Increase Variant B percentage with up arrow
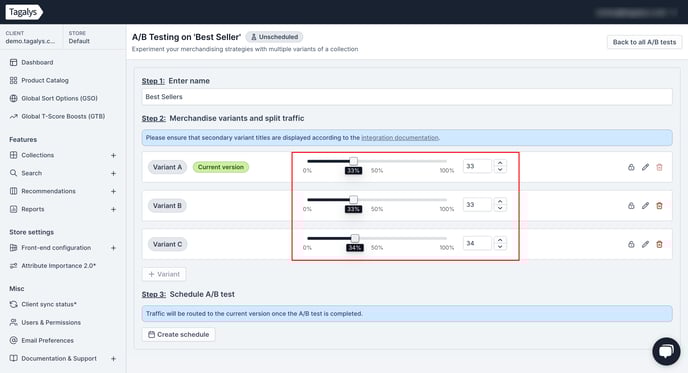This screenshot has height=373, width=688. (500, 201)
